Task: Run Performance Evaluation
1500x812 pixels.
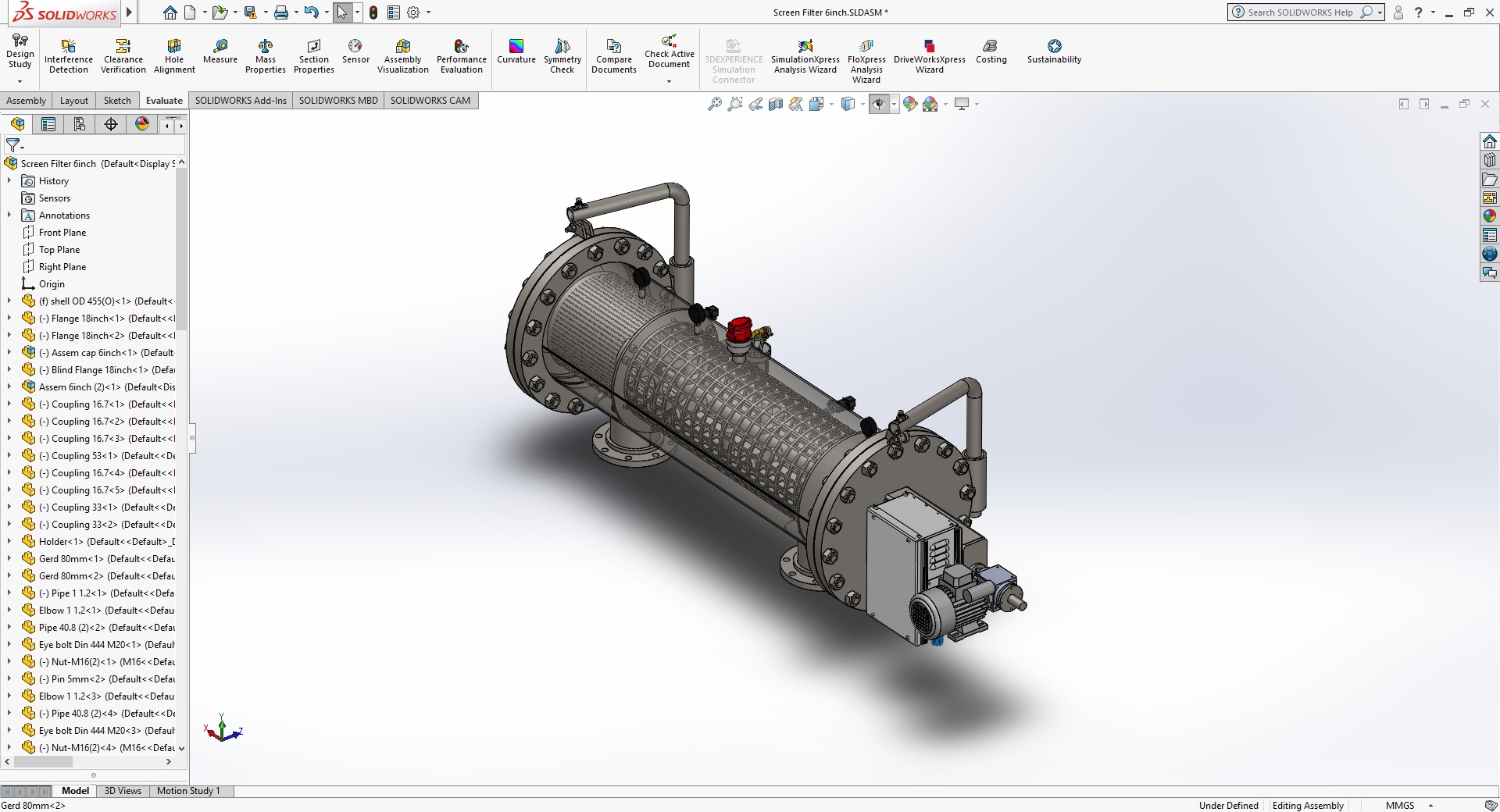Action: pos(462,57)
